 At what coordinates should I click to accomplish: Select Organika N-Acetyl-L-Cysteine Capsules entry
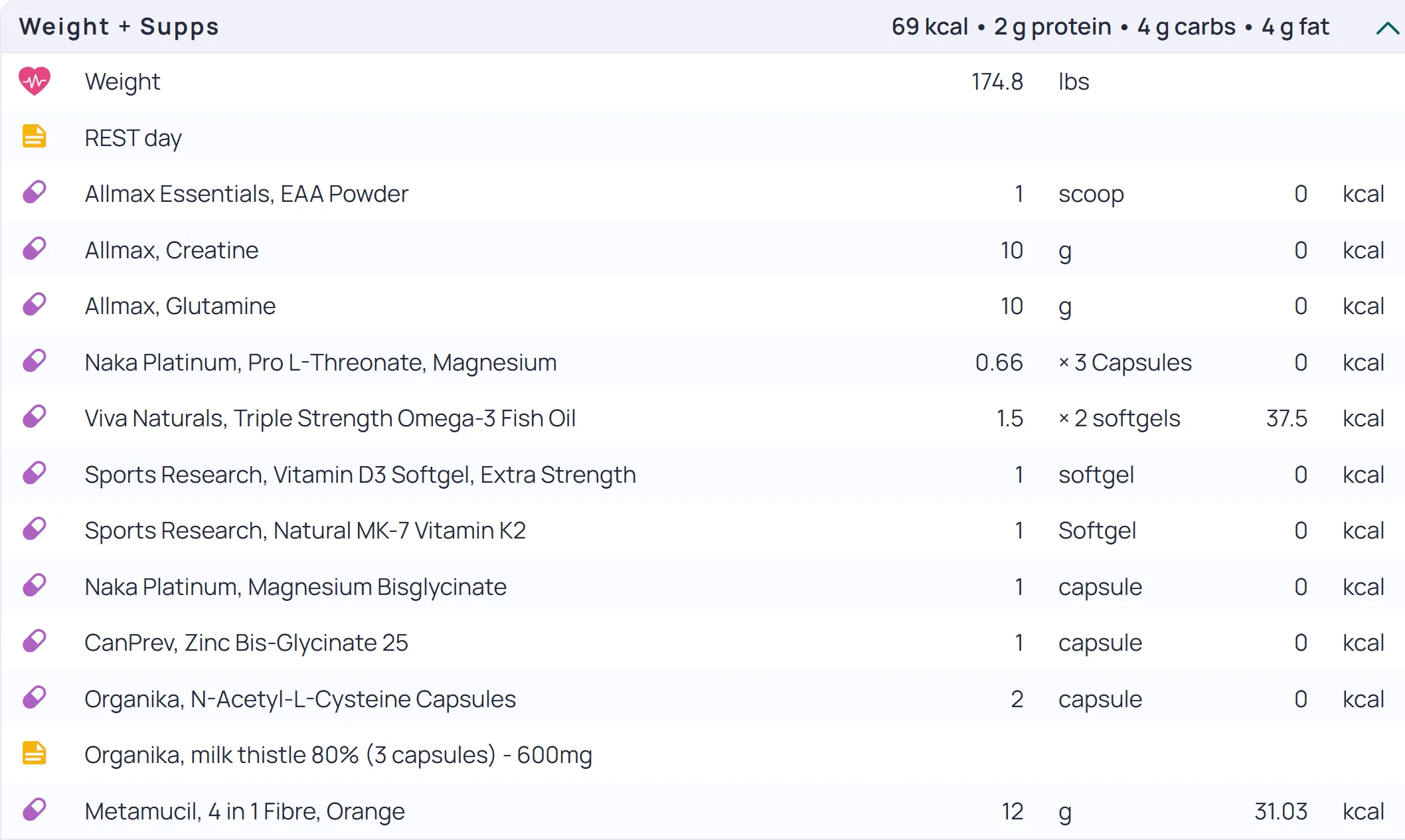[x=300, y=699]
